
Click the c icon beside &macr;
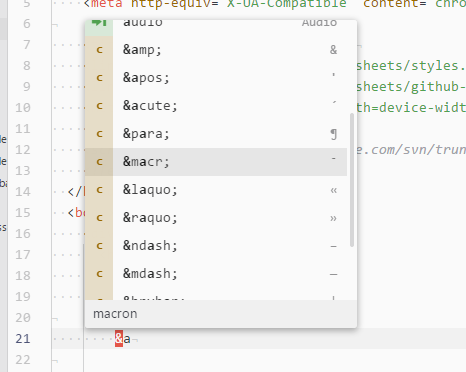pos(99,162)
